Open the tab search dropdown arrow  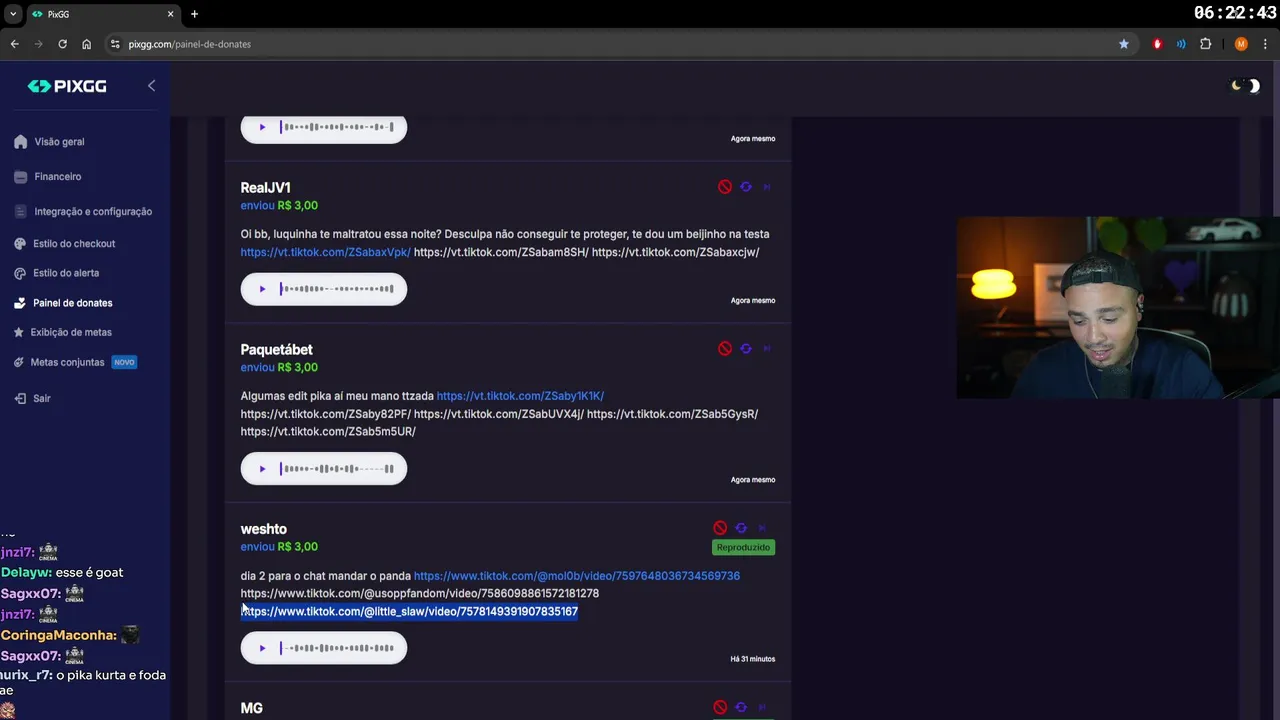(x=13, y=14)
